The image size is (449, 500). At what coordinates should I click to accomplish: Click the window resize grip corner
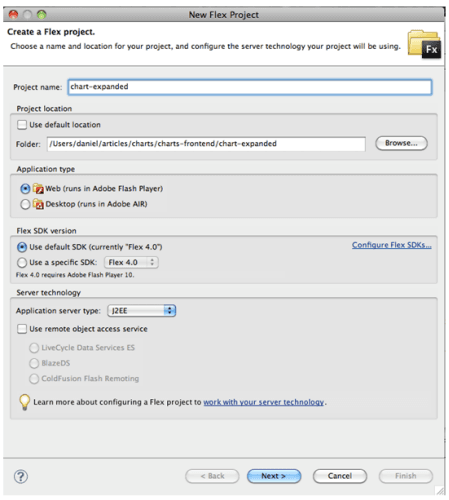click(x=440, y=490)
